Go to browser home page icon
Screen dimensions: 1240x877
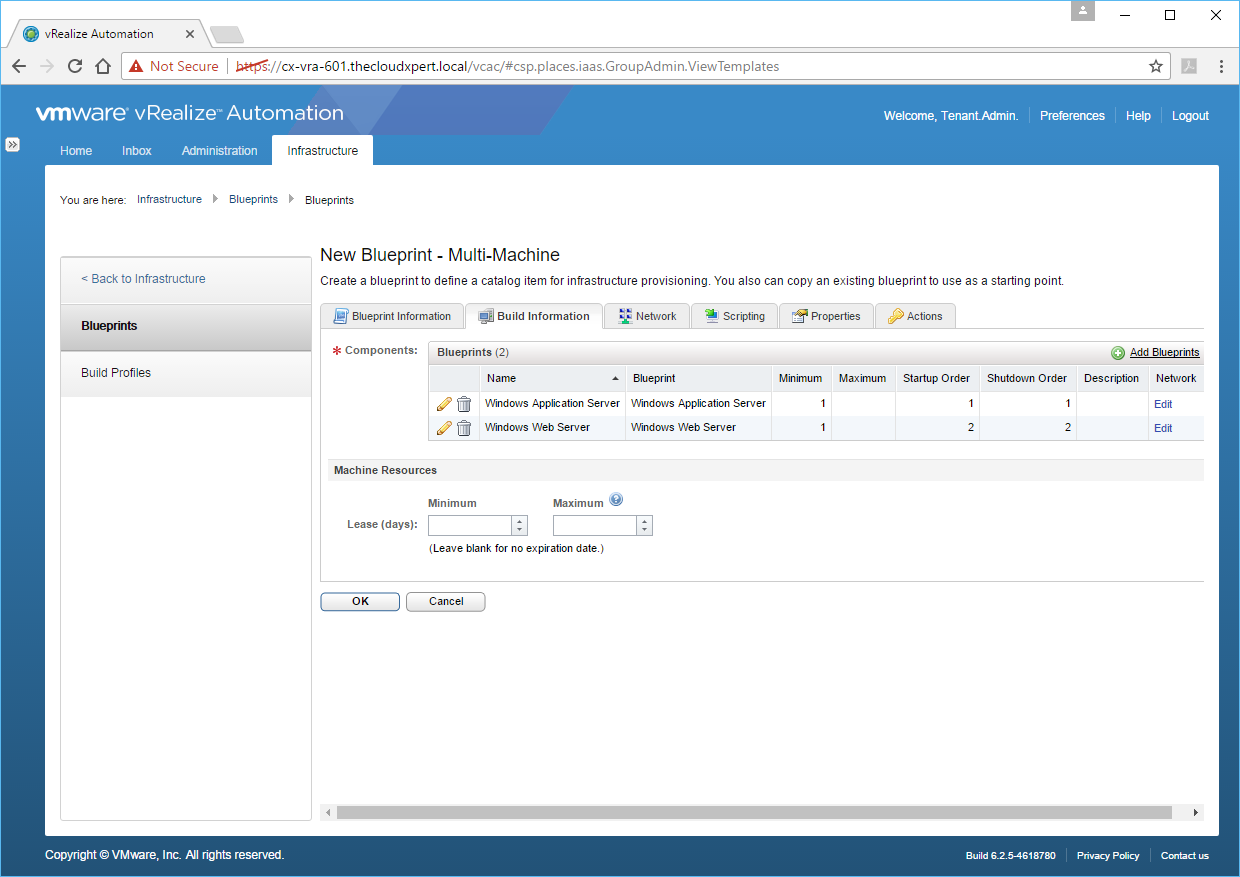tap(102, 66)
